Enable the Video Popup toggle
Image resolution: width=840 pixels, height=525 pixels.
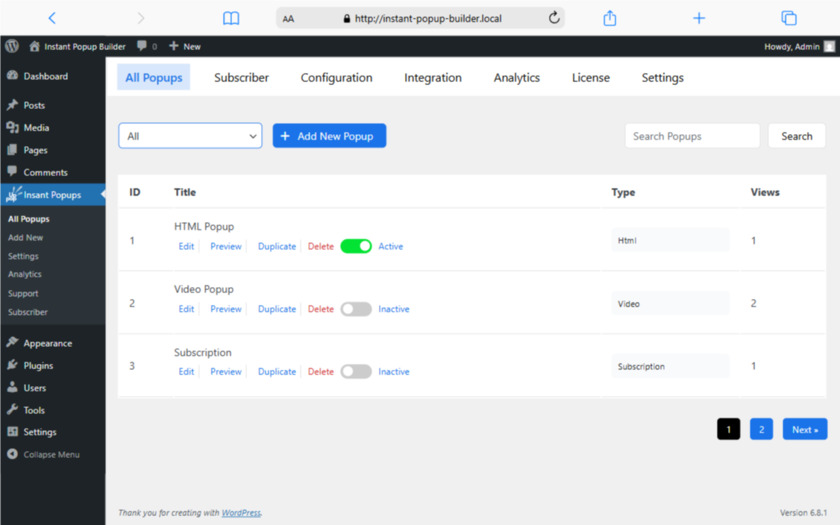[x=356, y=309]
